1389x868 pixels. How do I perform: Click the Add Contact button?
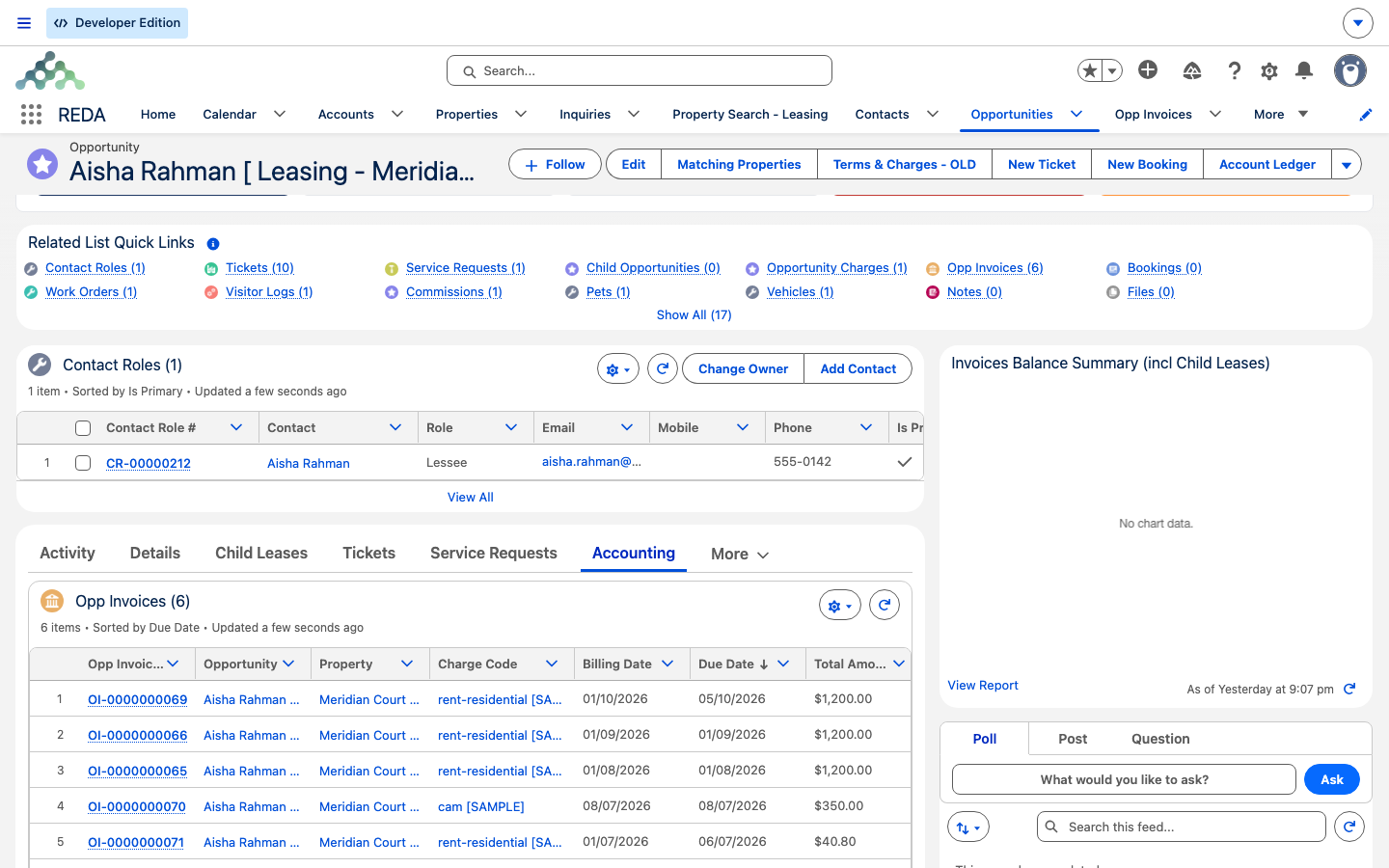[x=858, y=368]
